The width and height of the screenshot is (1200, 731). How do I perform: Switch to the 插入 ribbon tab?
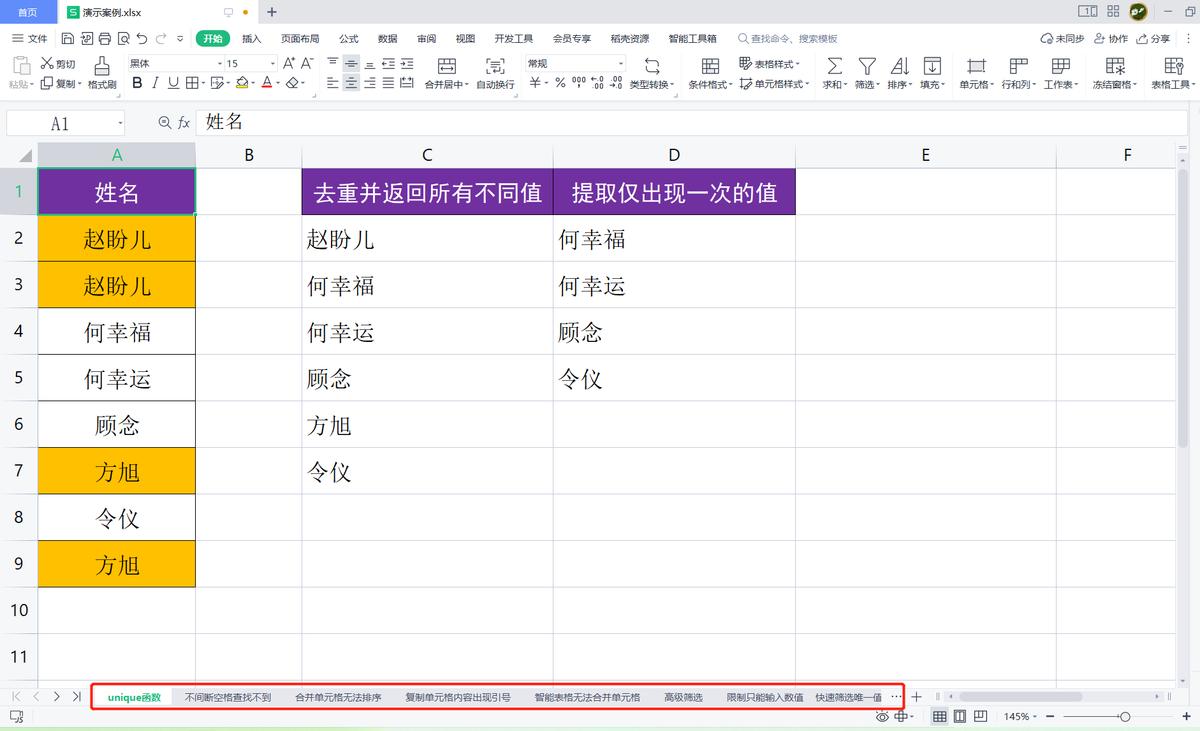pyautogui.click(x=251, y=38)
